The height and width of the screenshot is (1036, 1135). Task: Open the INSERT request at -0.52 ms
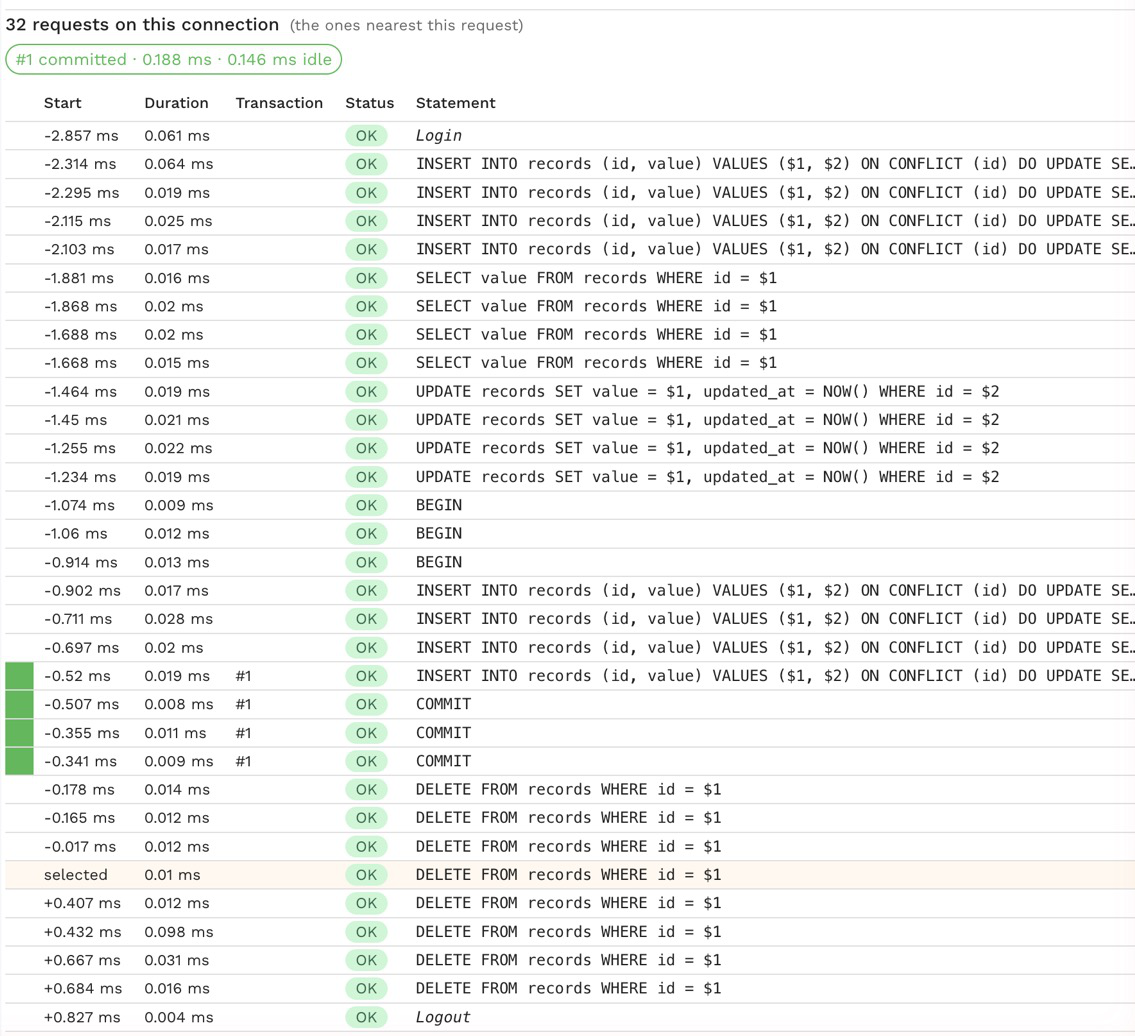pos(570,676)
